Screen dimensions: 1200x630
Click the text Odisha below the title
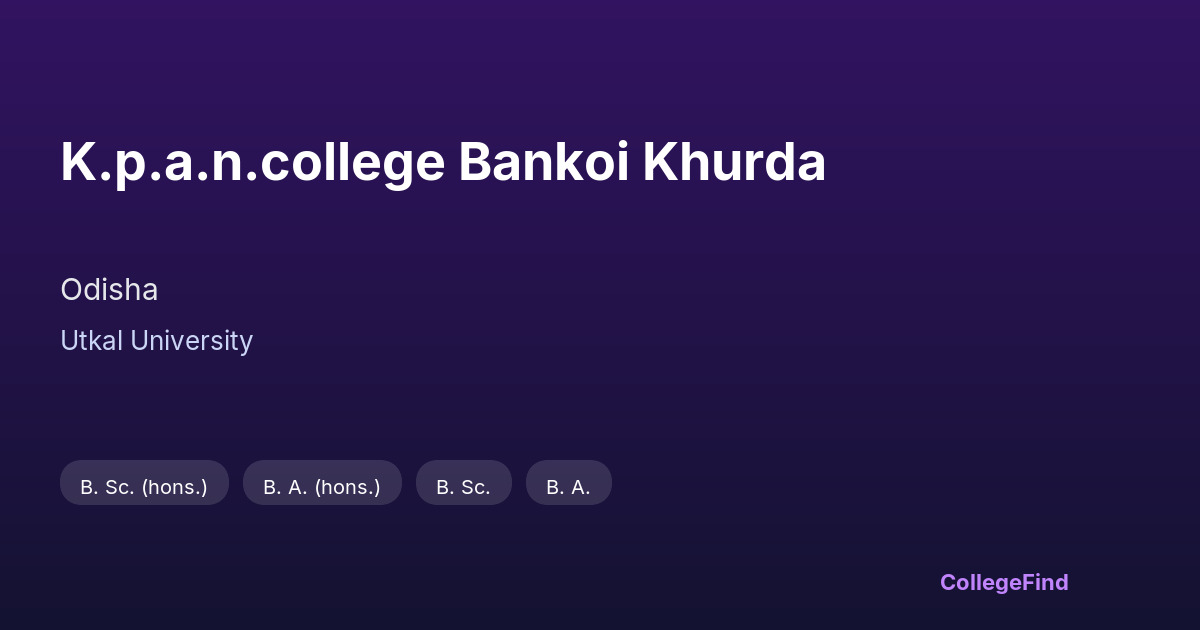pyautogui.click(x=109, y=290)
